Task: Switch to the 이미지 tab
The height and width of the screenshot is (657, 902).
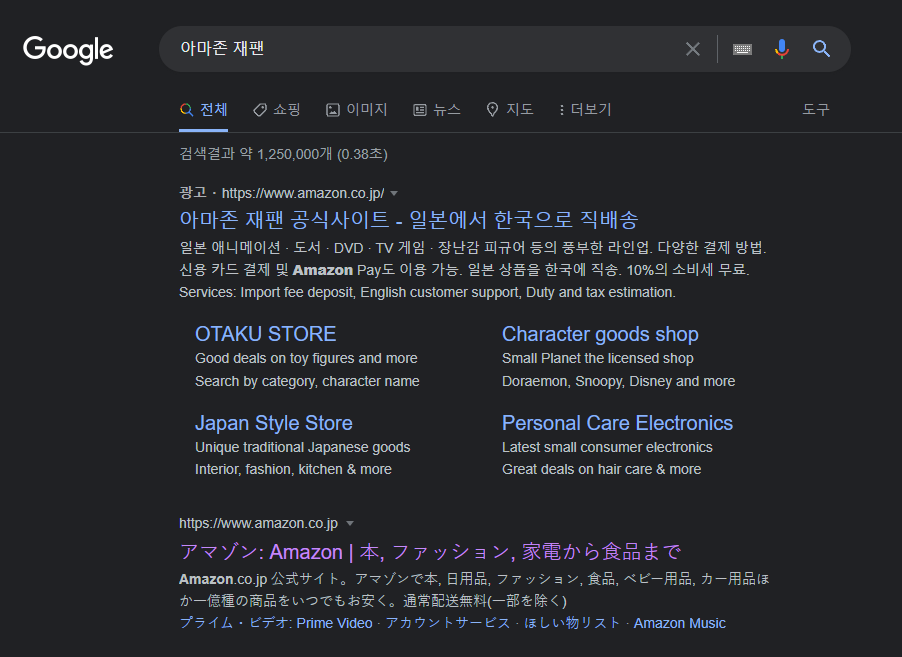Action: point(357,109)
